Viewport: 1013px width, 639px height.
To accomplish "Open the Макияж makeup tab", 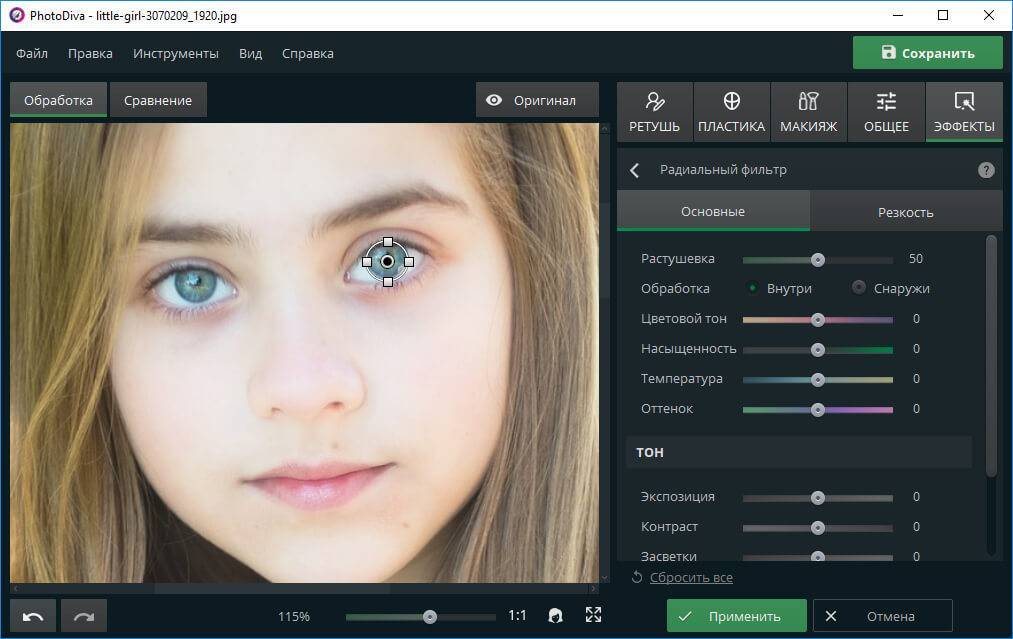I will [x=809, y=111].
